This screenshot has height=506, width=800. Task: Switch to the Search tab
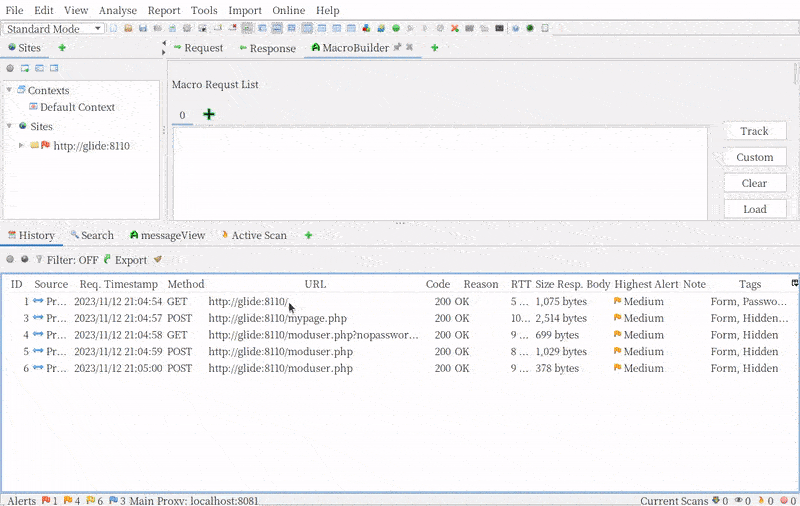92,235
